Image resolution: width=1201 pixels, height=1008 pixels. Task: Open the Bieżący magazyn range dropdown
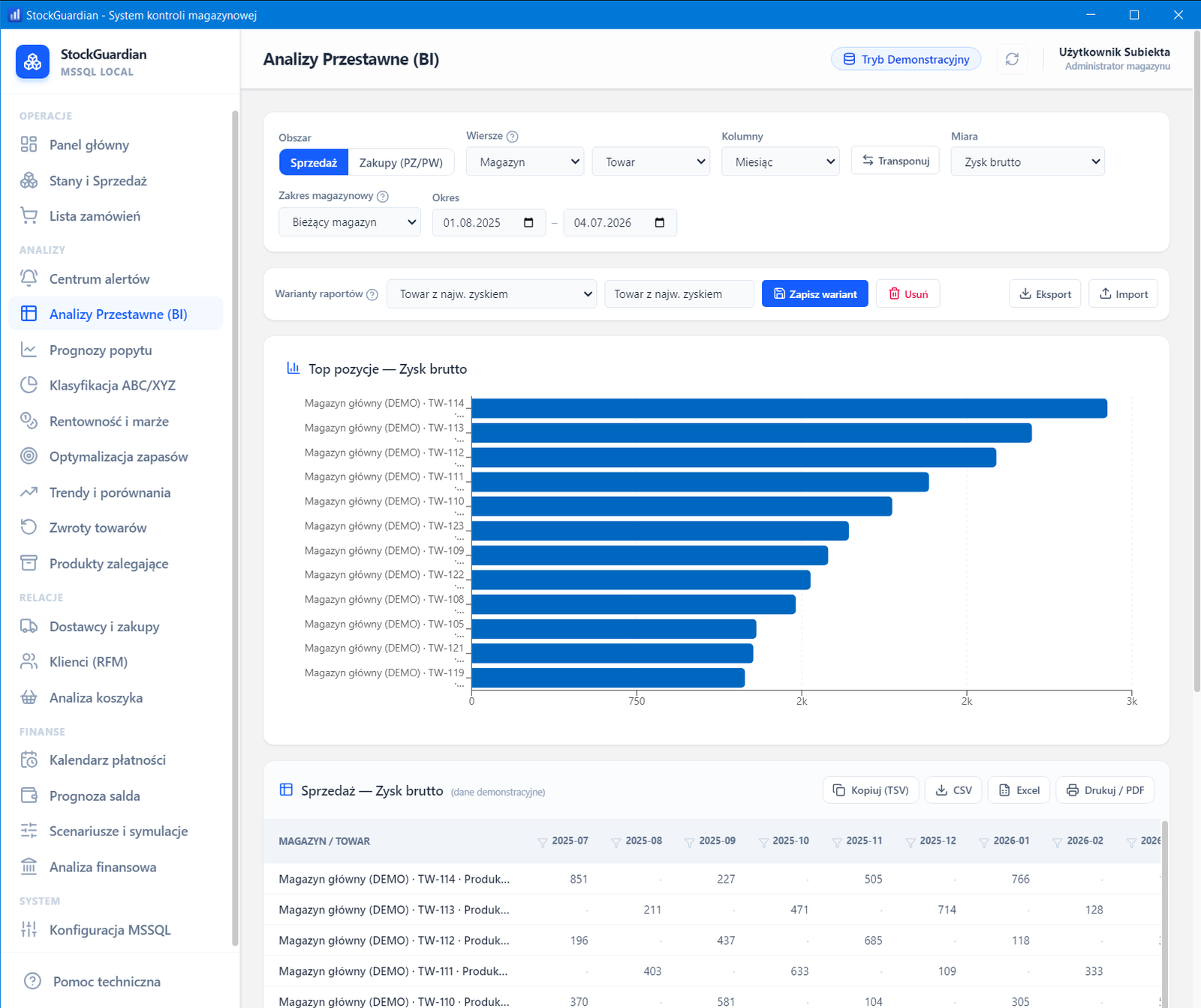pyautogui.click(x=350, y=222)
